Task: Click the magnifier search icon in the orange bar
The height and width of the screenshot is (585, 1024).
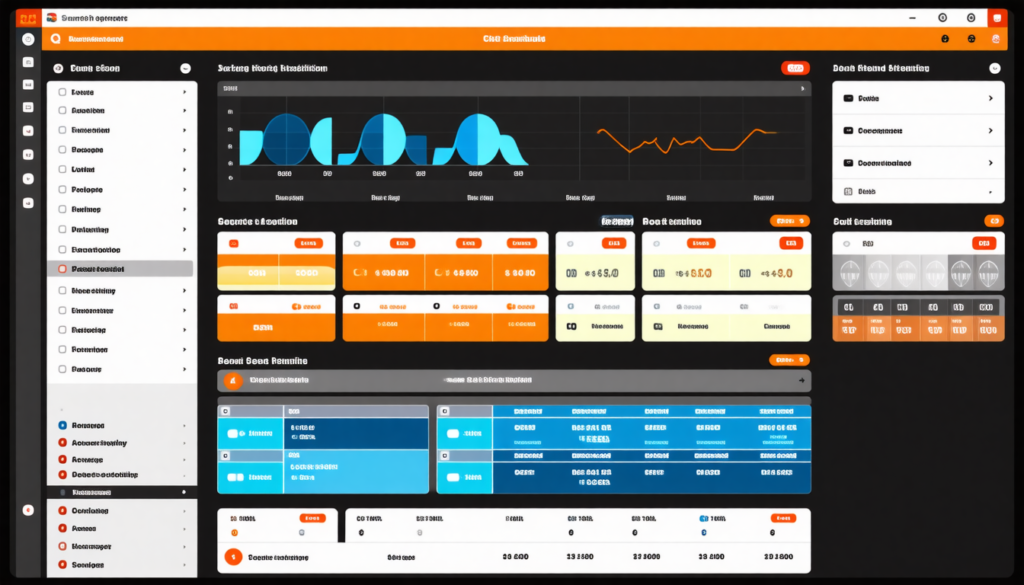Action: [56, 39]
